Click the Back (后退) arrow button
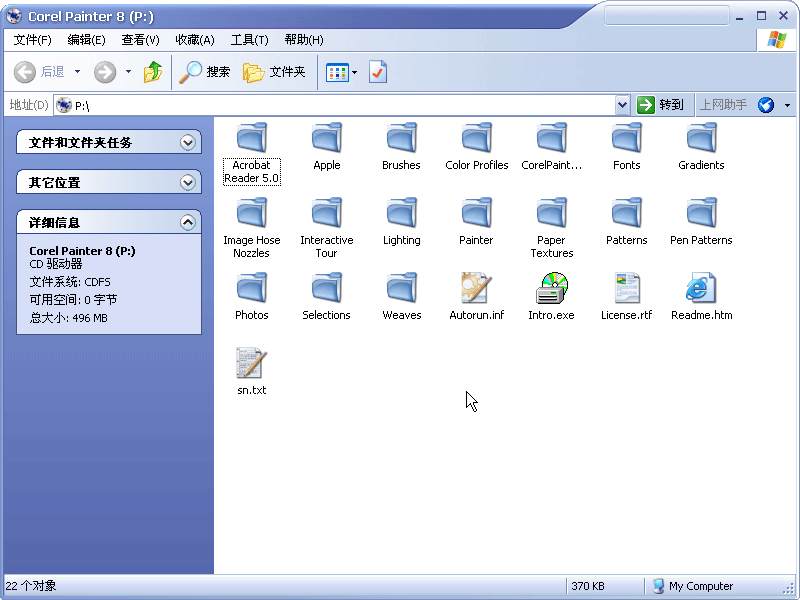Screen dimensions: 800x600 [39, 72]
